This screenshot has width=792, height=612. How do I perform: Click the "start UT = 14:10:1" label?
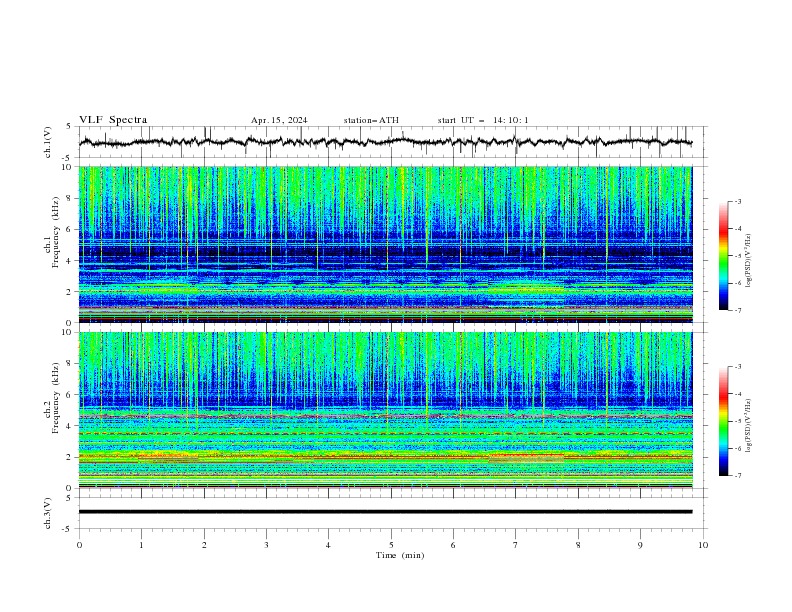tap(483, 120)
